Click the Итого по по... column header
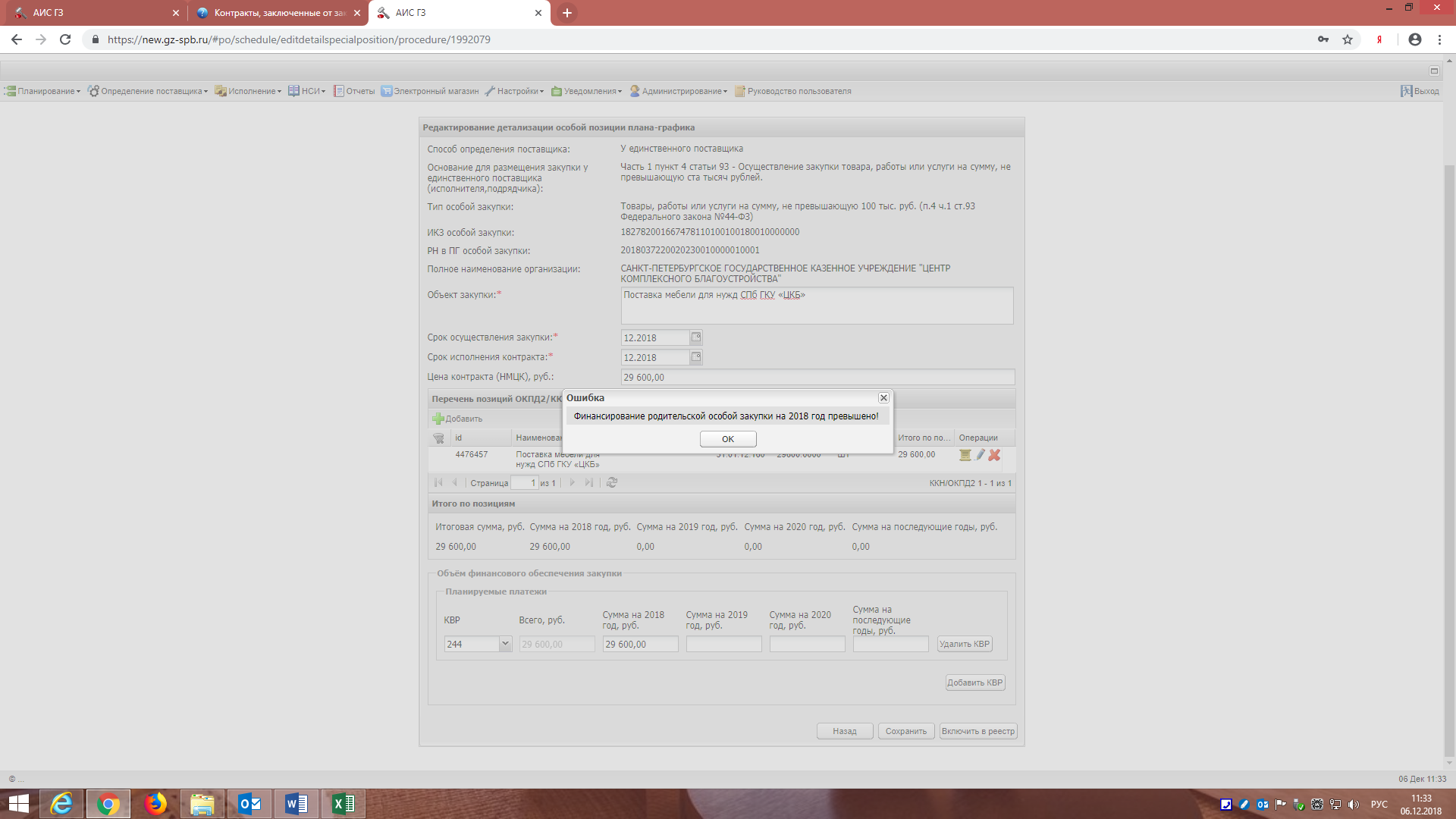 [x=924, y=438]
